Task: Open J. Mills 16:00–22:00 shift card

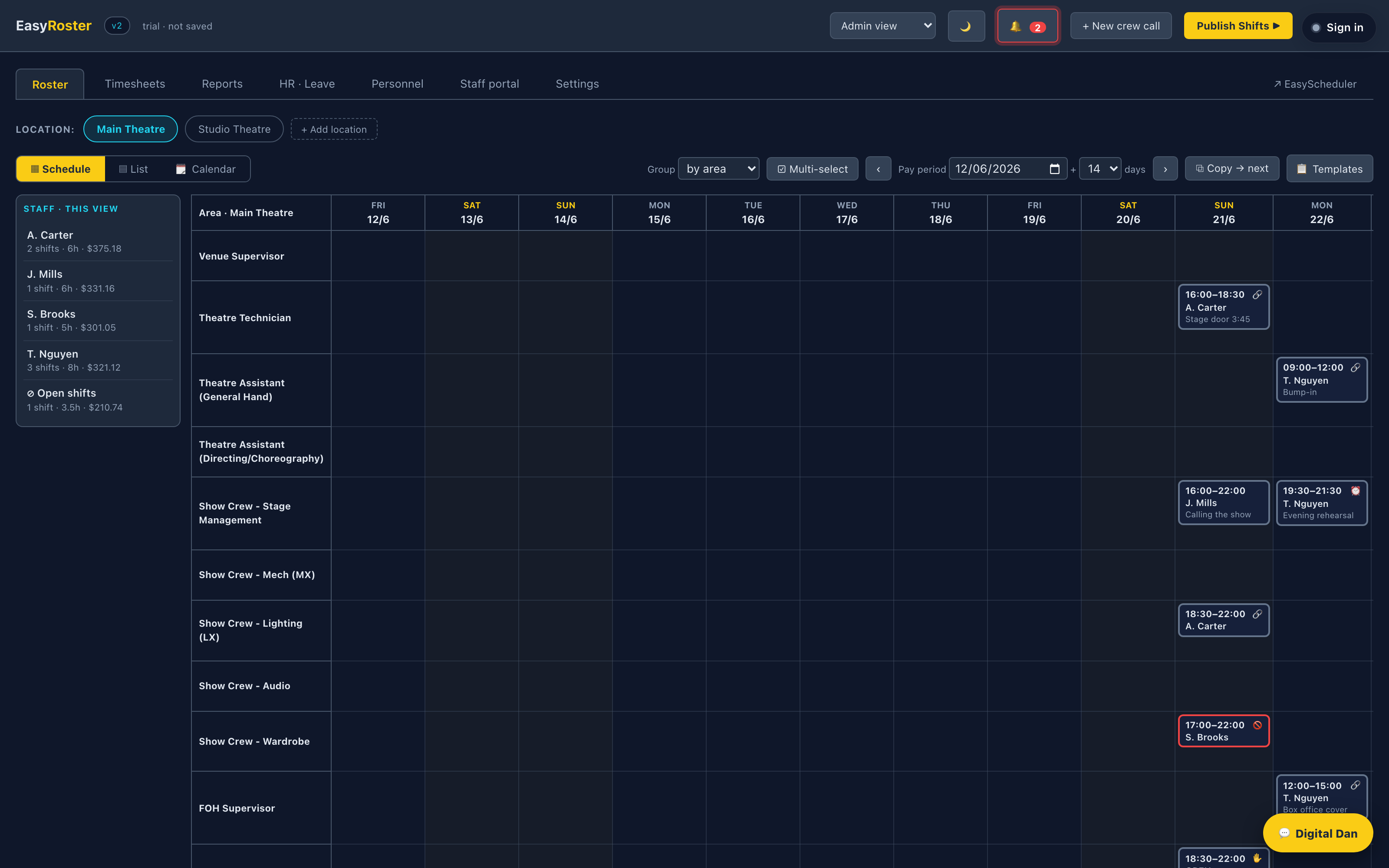Action: tap(1224, 502)
